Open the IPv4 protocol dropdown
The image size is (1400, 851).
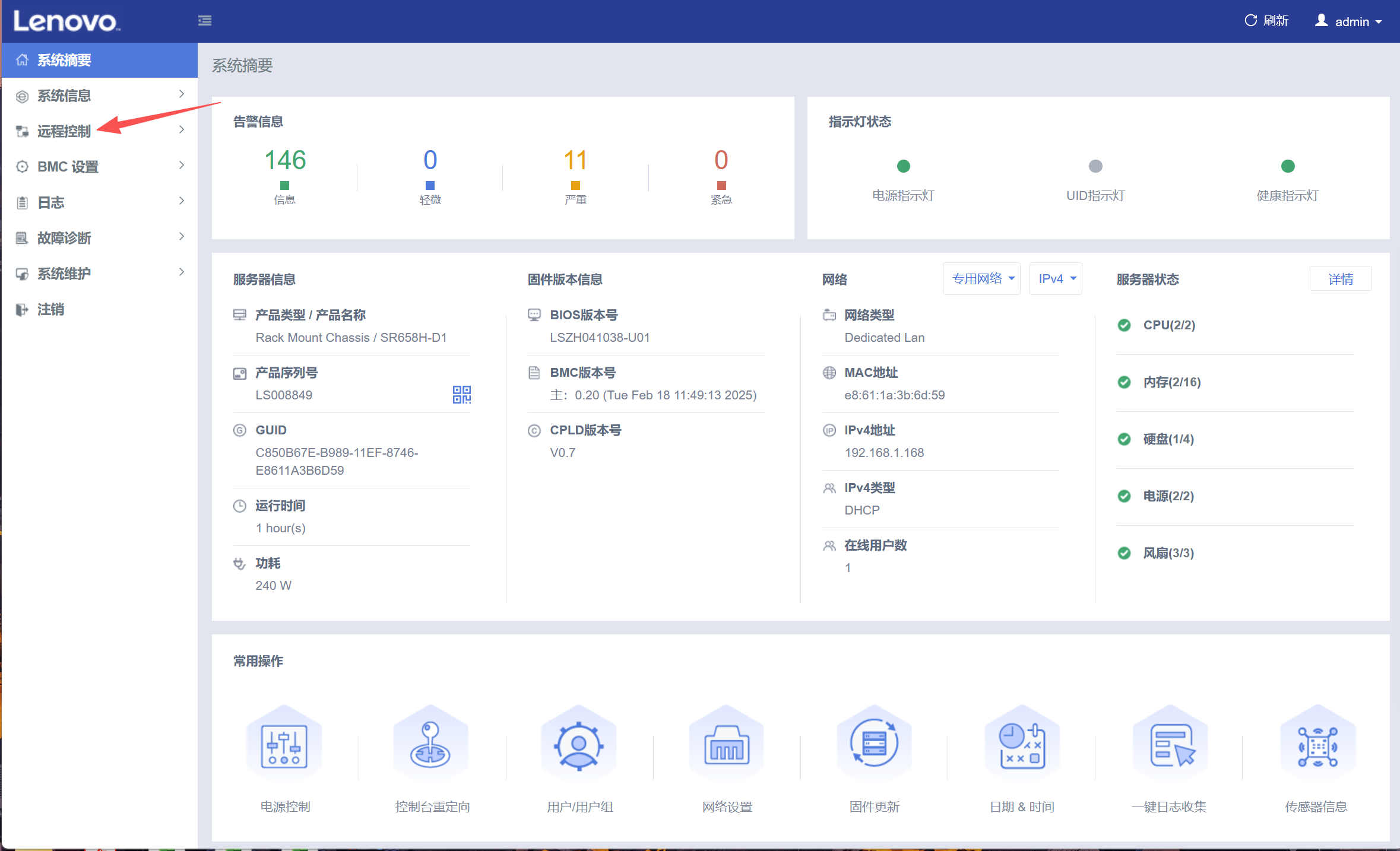(x=1056, y=279)
